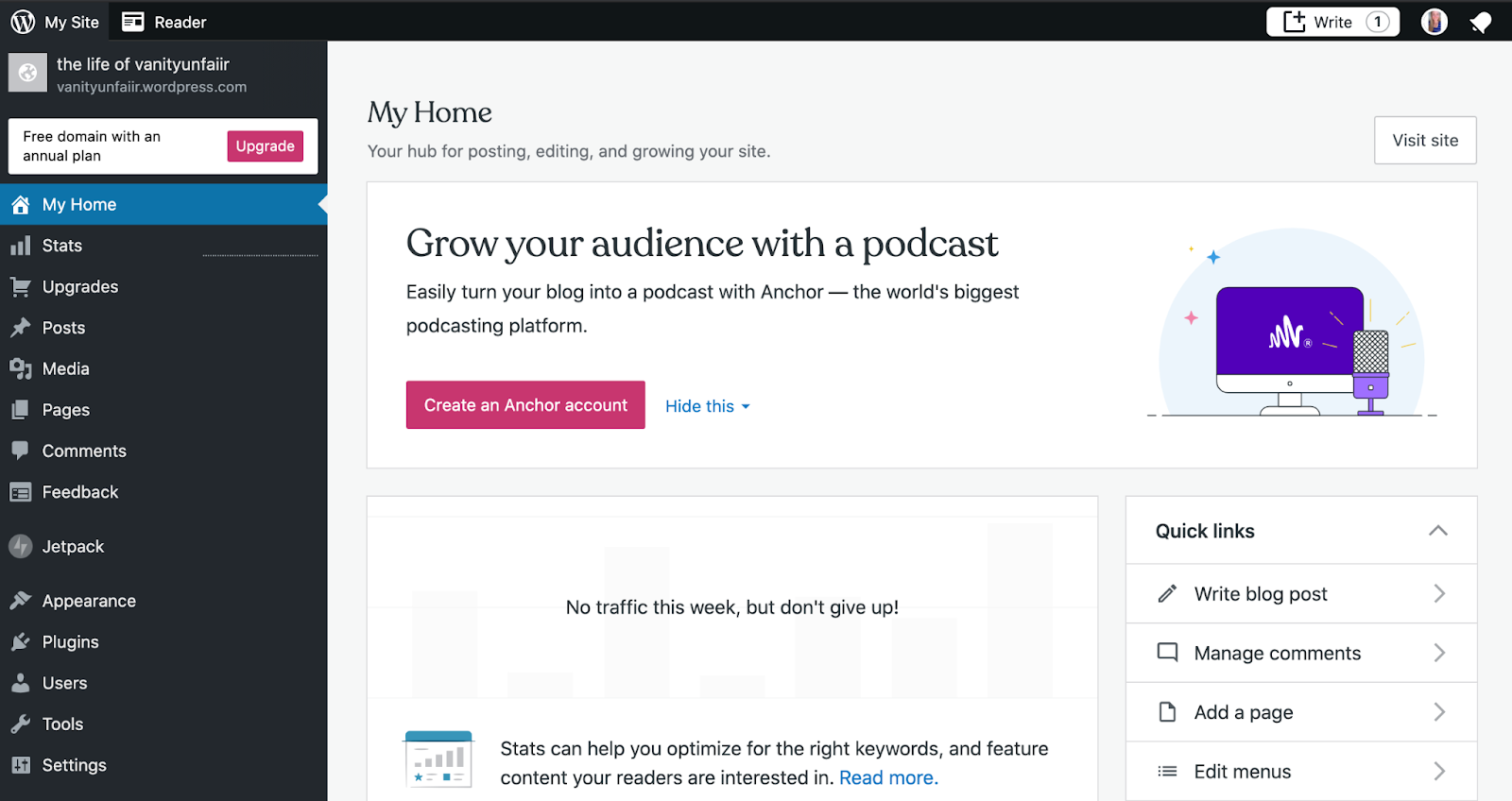The width and height of the screenshot is (1512, 801).
Task: Click the Write button in top bar
Action: pyautogui.click(x=1332, y=22)
